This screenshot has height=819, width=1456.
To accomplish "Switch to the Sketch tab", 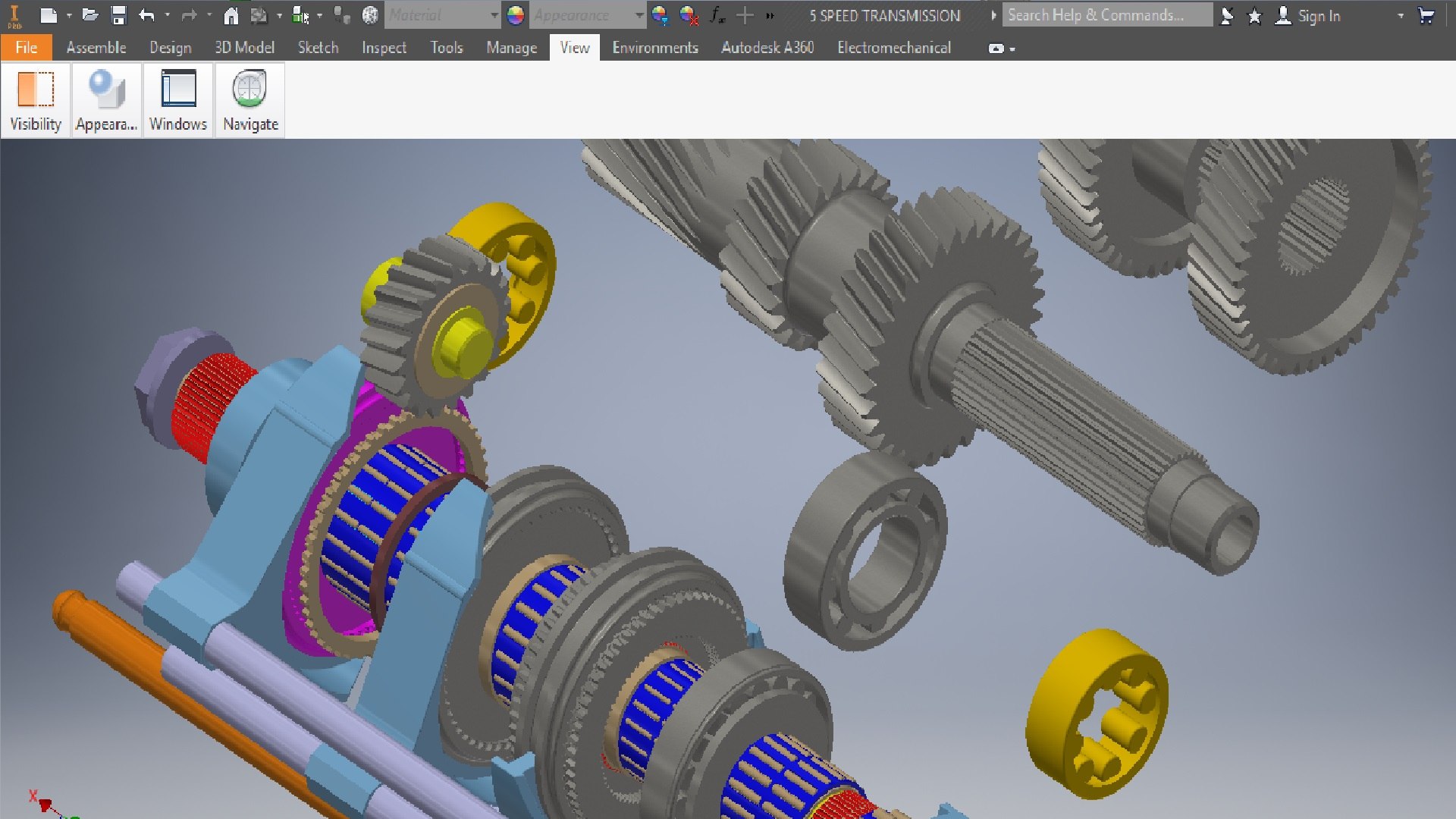I will tap(318, 48).
